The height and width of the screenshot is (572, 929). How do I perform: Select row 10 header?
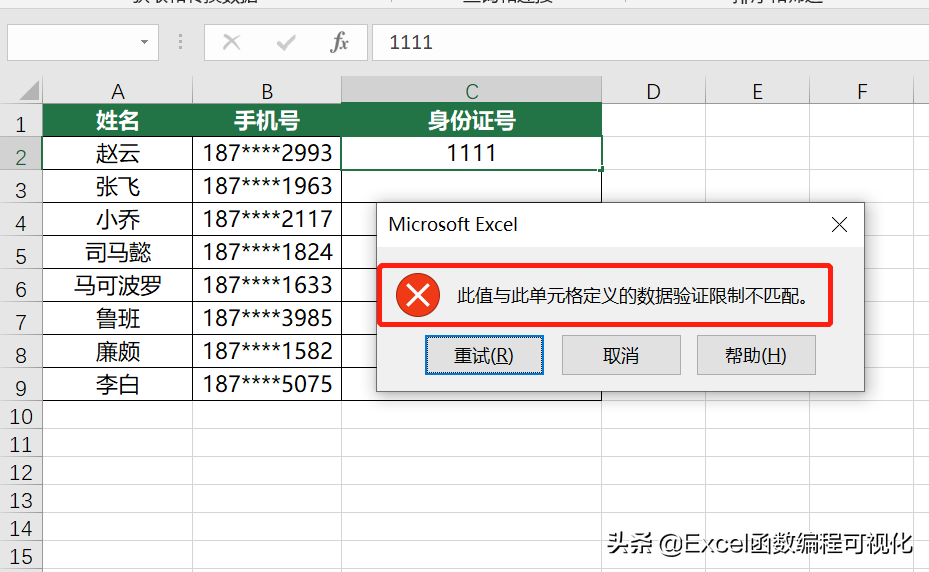[21, 415]
